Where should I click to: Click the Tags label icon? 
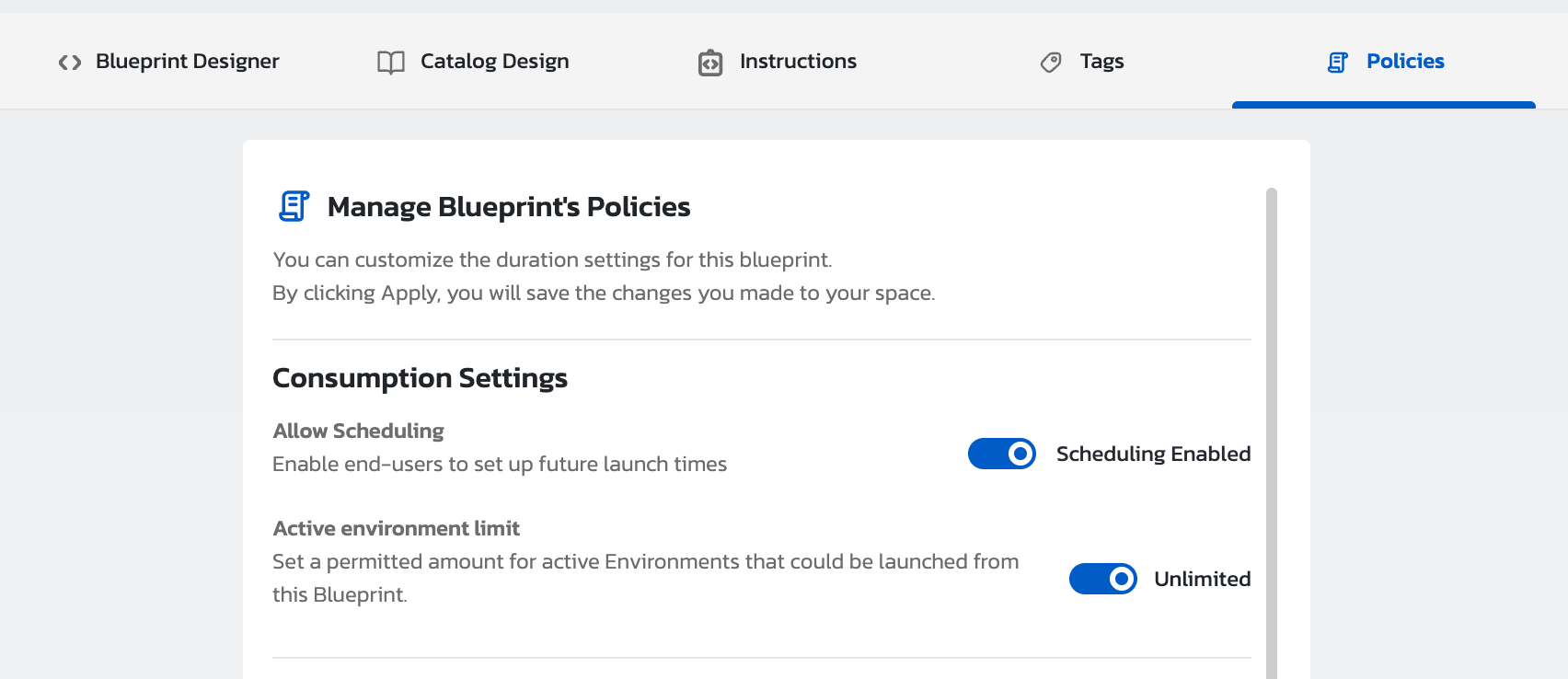(1051, 62)
